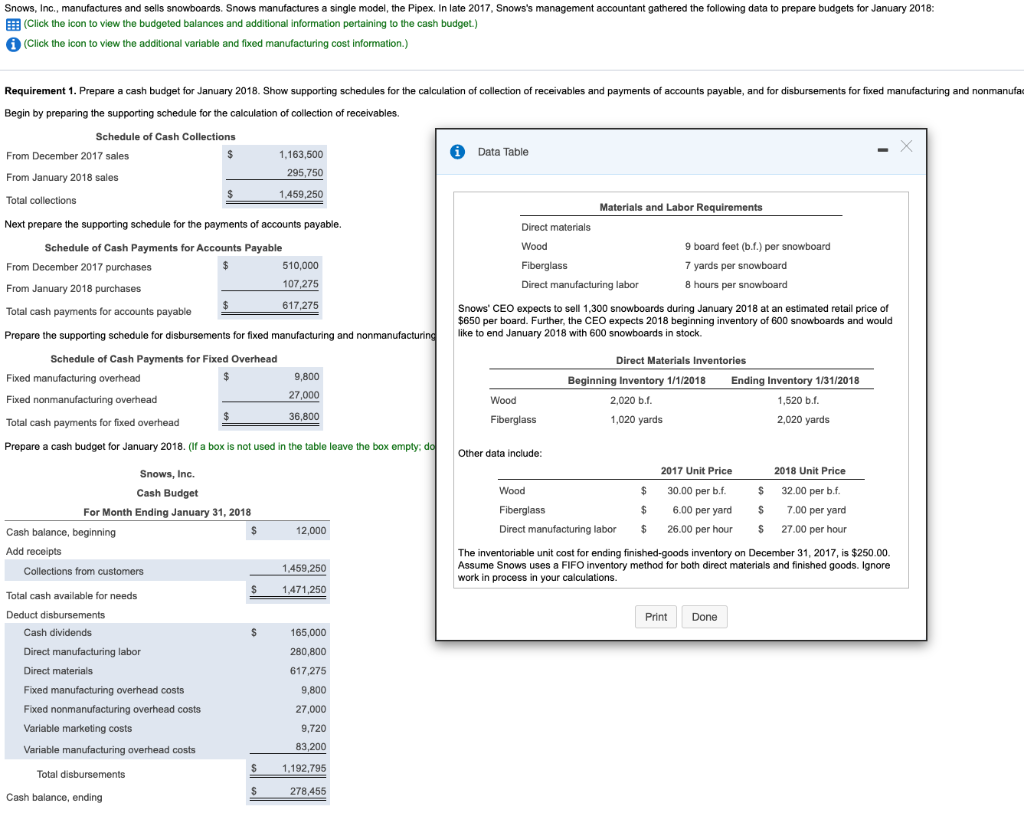Click the table icon to view budgeted balances
The image size is (1024, 813).
pyautogui.click(x=12, y=24)
